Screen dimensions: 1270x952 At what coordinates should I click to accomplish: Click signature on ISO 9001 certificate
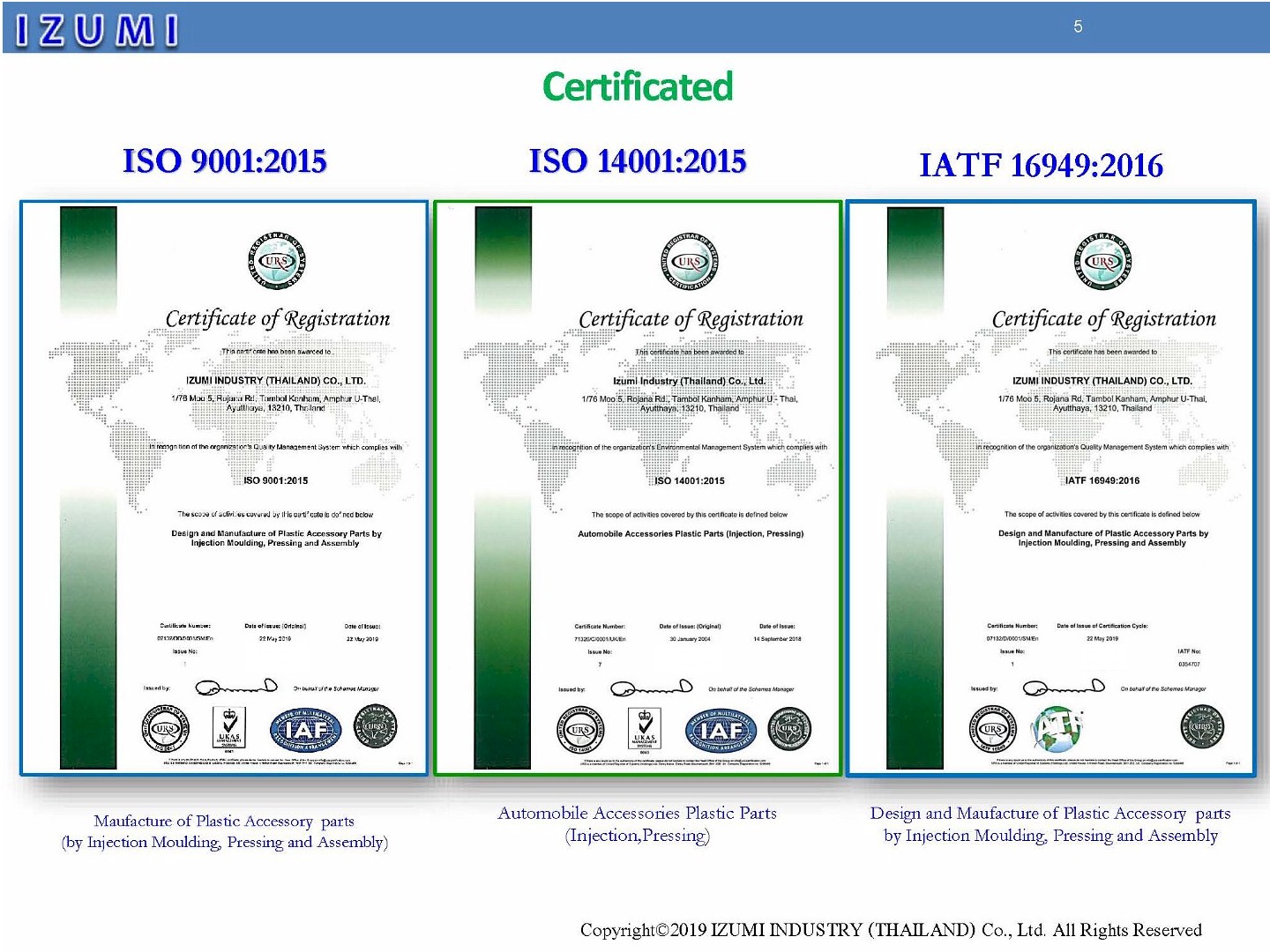tap(236, 687)
